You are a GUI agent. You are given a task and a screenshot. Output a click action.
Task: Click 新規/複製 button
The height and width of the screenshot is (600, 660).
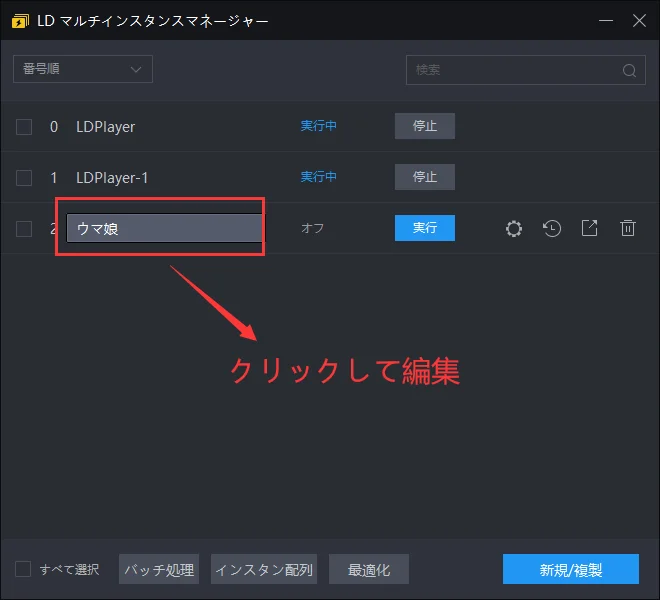tap(571, 569)
